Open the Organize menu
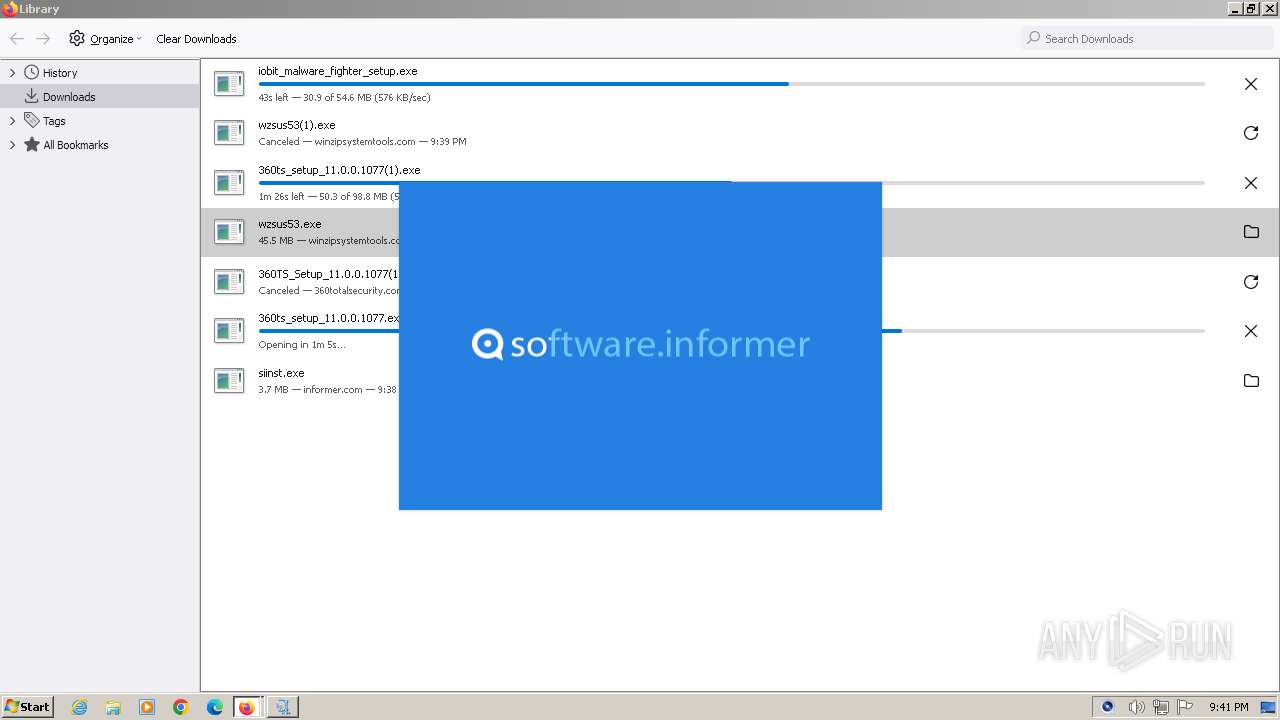This screenshot has width=1280, height=720. tap(105, 39)
